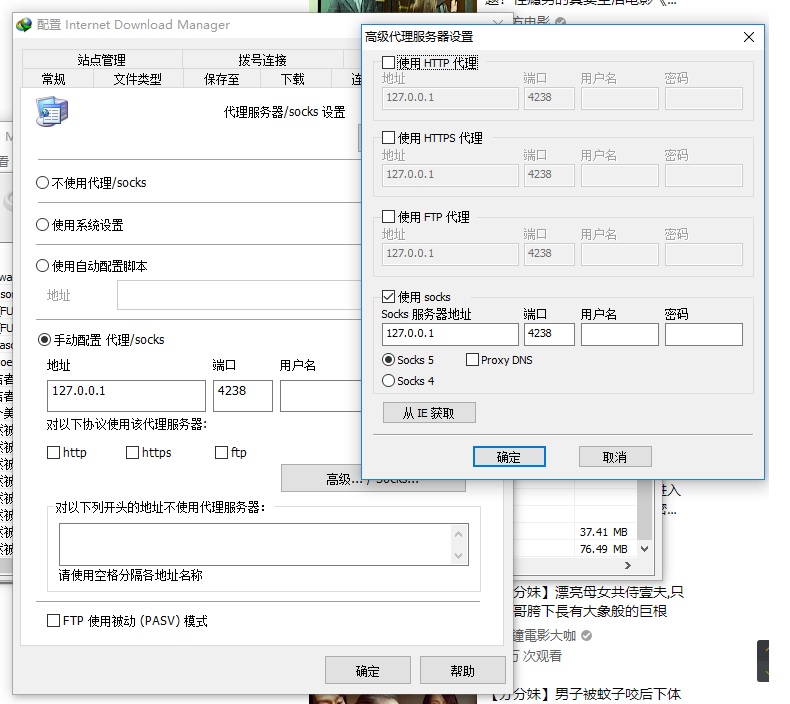
Task: Click the 代理服务器/socks 设置 heading text
Action: [x=284, y=112]
